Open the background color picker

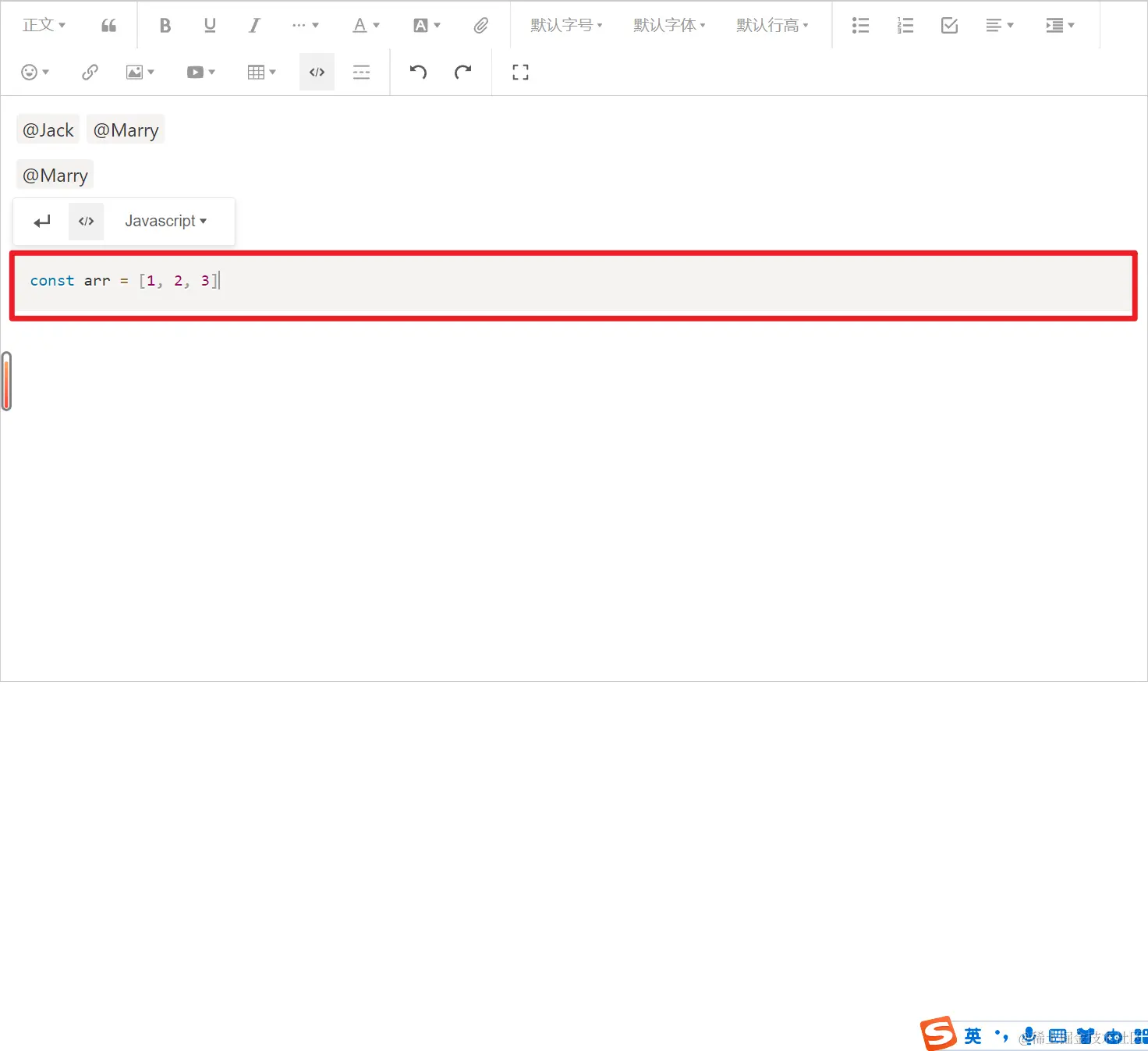[427, 25]
